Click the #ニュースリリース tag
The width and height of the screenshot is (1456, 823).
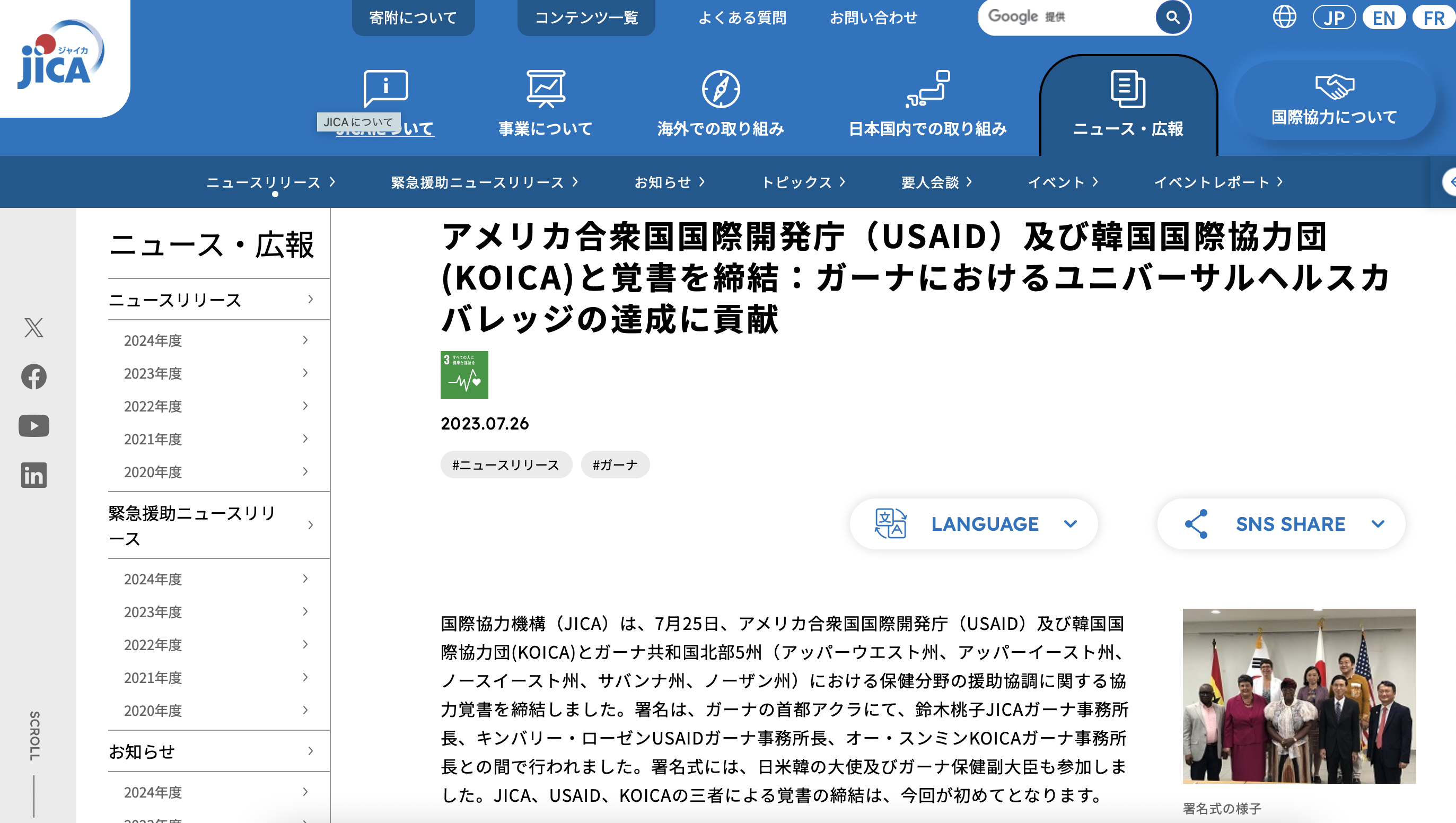click(506, 465)
